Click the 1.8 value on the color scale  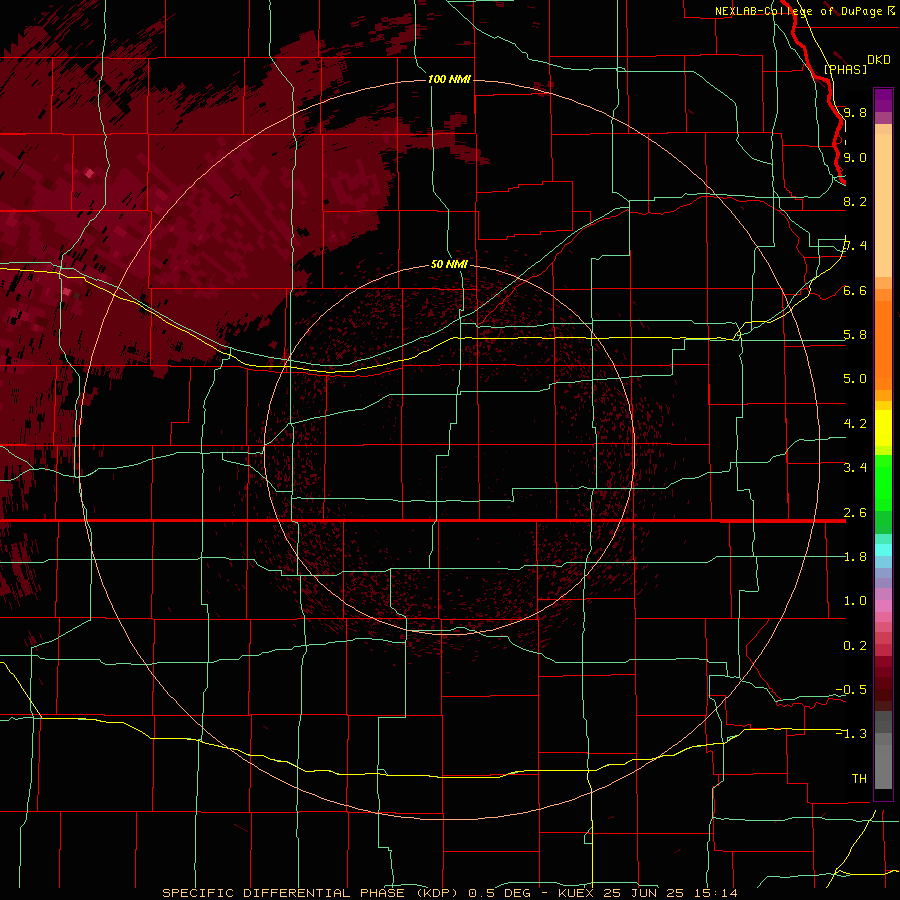[x=855, y=557]
